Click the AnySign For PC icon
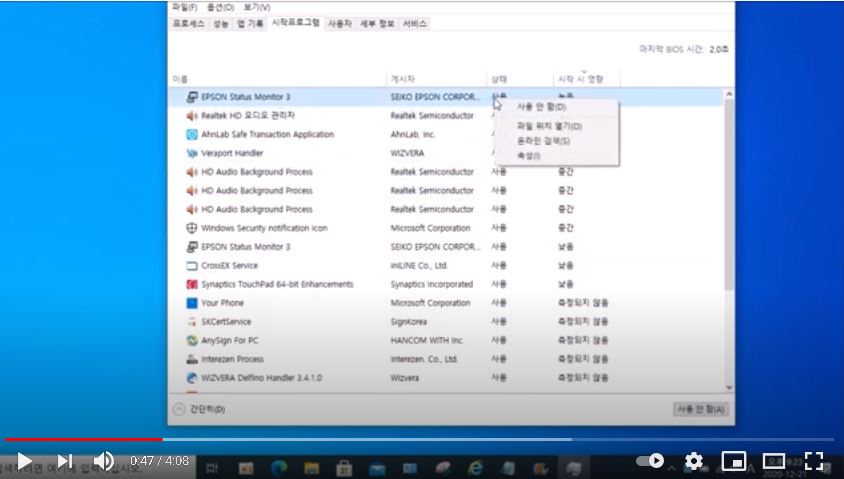 point(192,341)
